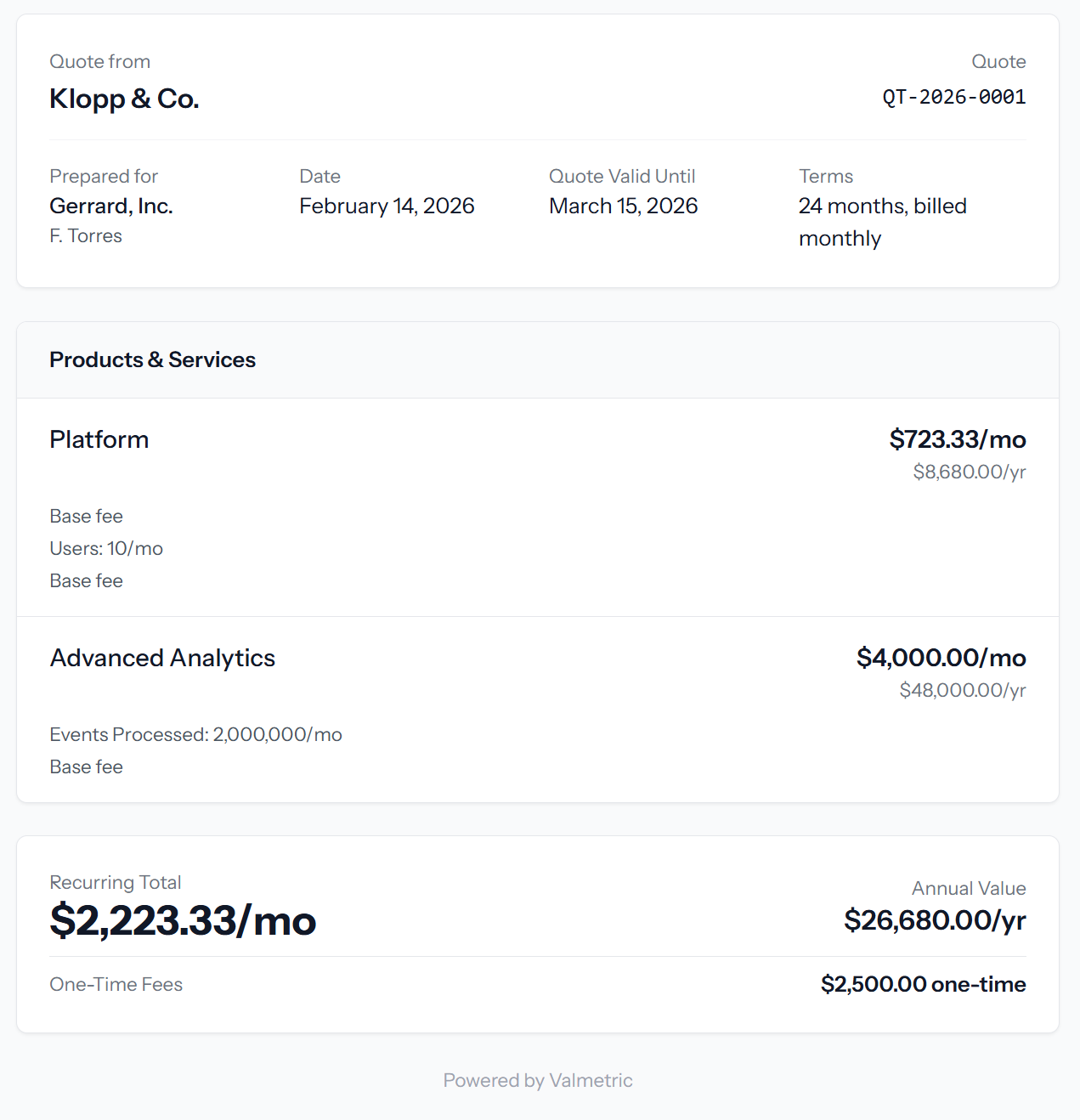Click the Events Processed quantity
Screen dimensions: 1080x1120
(x=195, y=734)
